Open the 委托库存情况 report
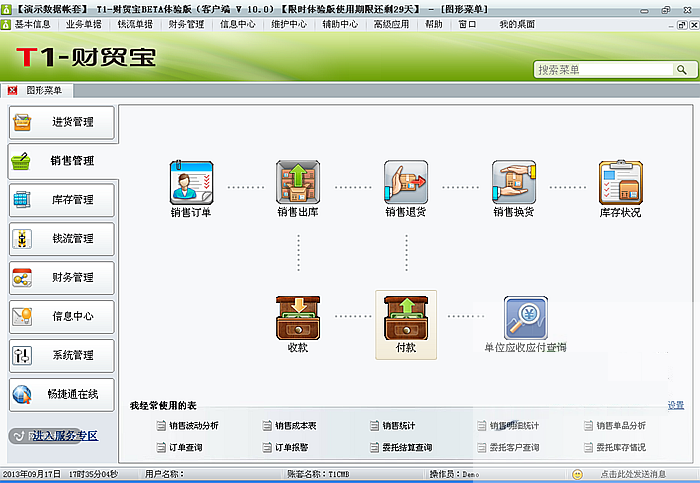The image size is (700, 483). pos(615,447)
